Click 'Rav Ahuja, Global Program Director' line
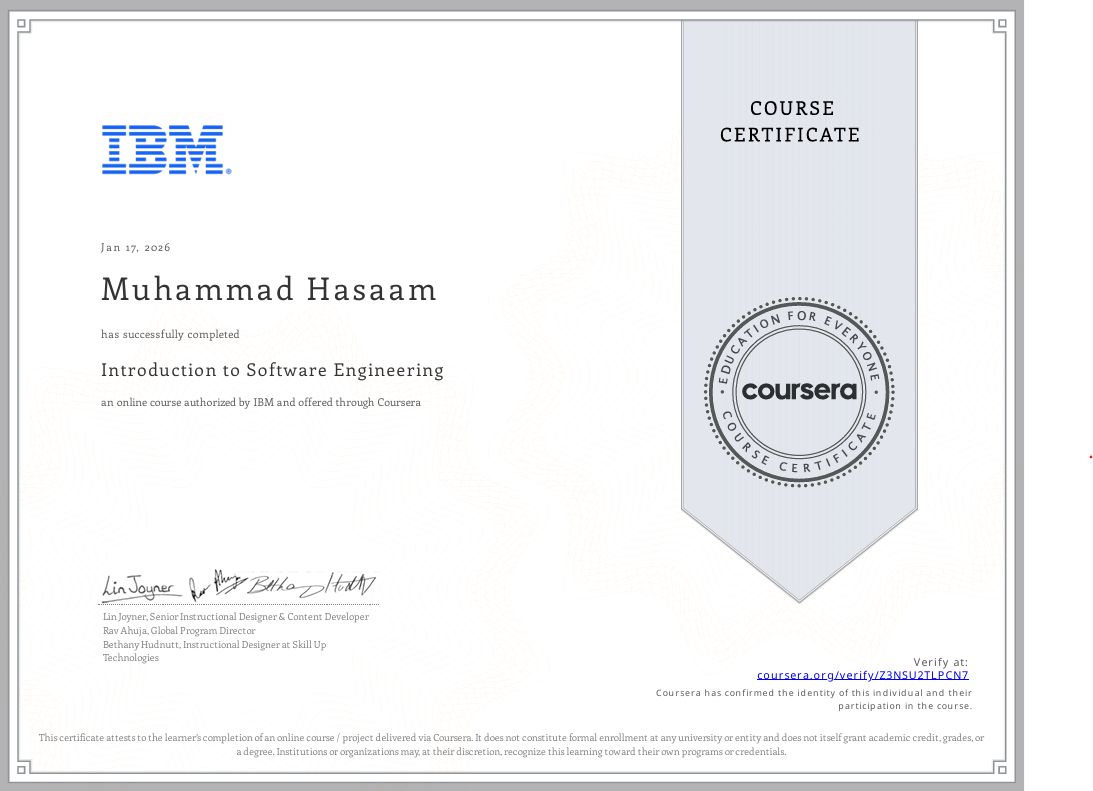Image resolution: width=1093 pixels, height=791 pixels. coord(179,631)
